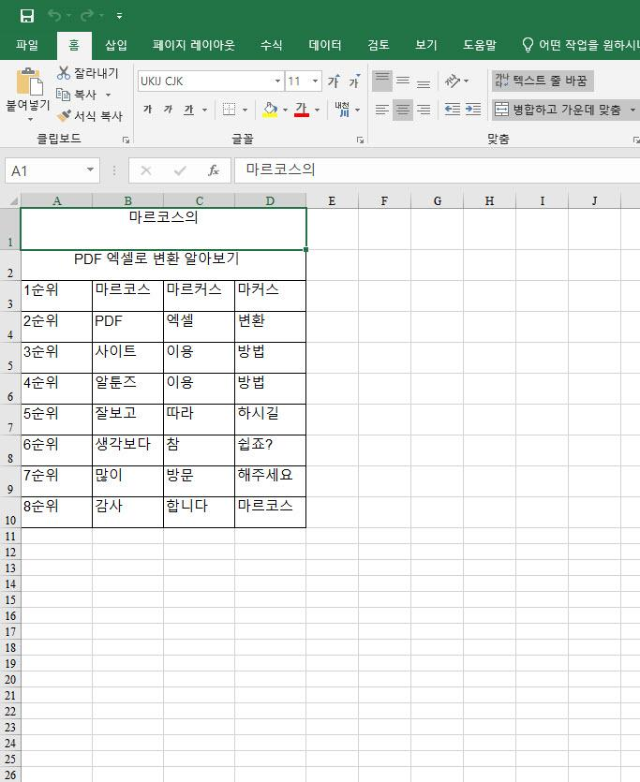
Task: Expand the 복사 dropdown arrow
Action: coord(108,95)
